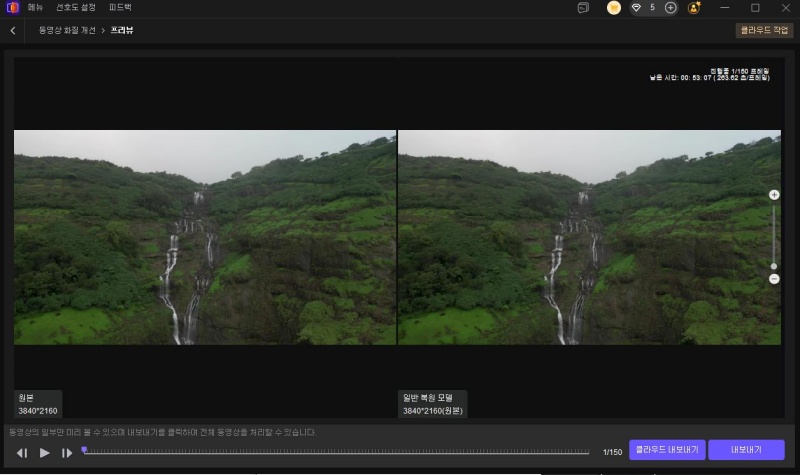Play the video preview
The width and height of the screenshot is (800, 475).
click(45, 453)
